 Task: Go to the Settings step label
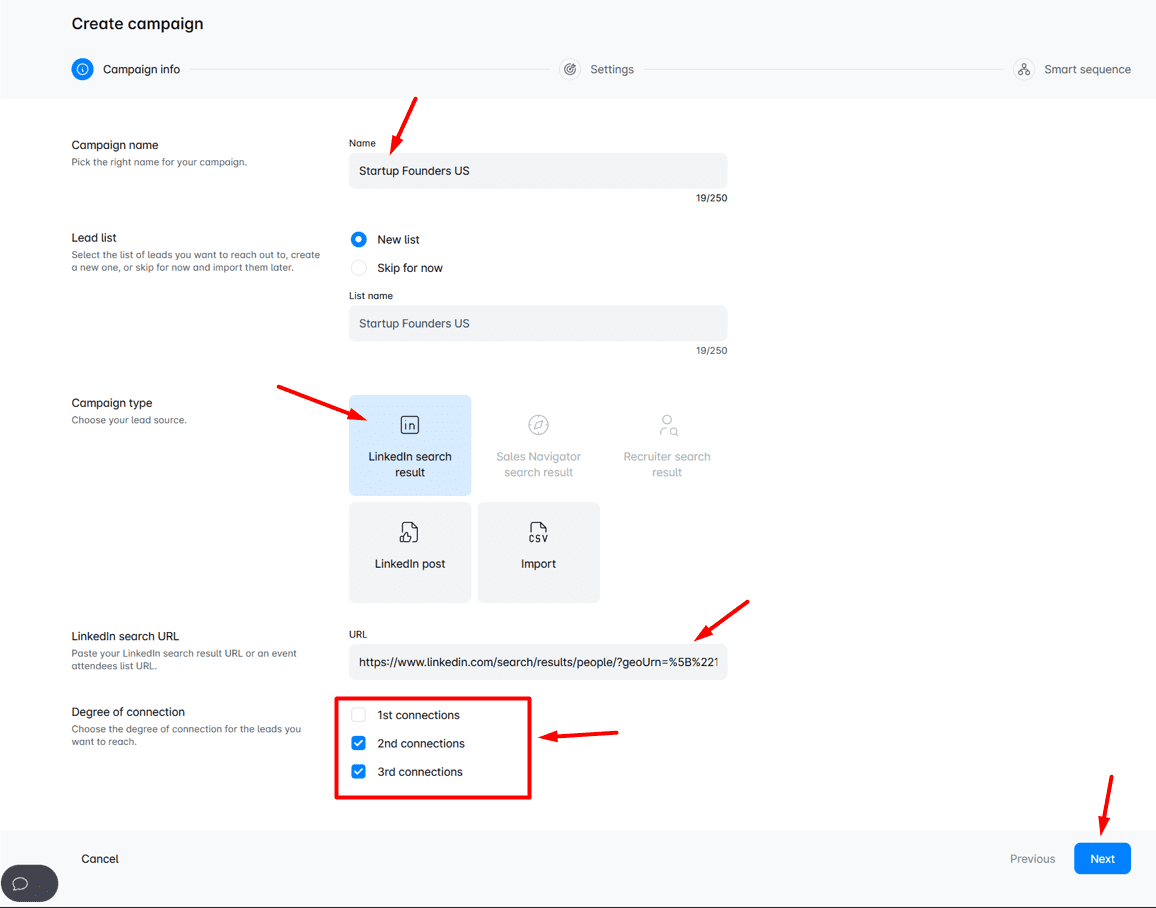tap(612, 69)
